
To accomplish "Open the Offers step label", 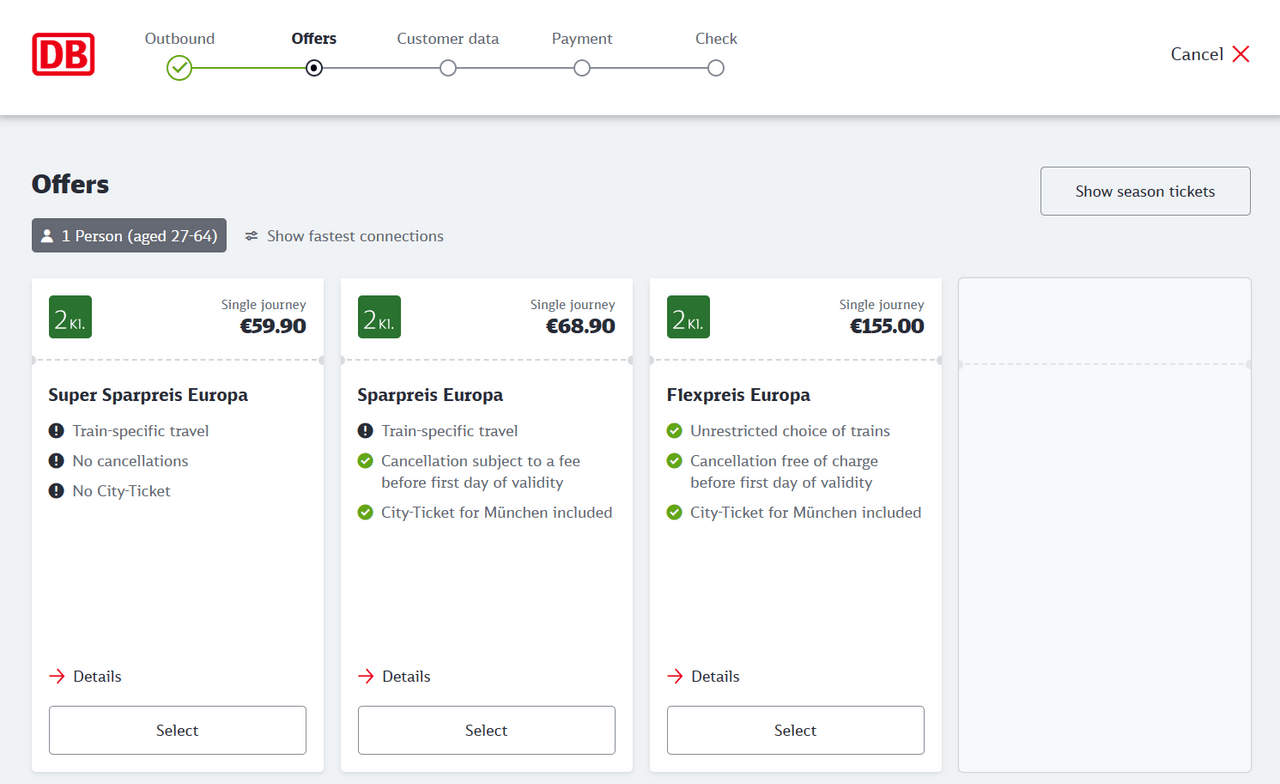I will coord(314,39).
